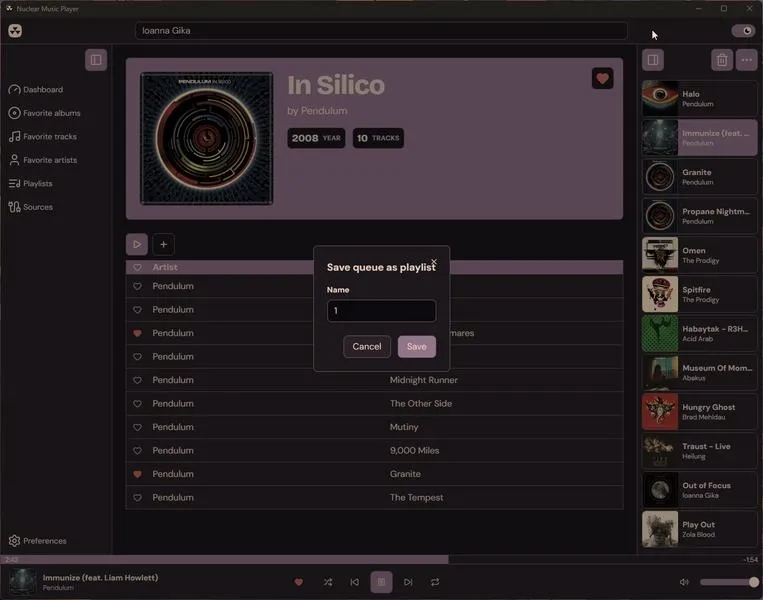Click the playlist Name input field

(x=382, y=310)
